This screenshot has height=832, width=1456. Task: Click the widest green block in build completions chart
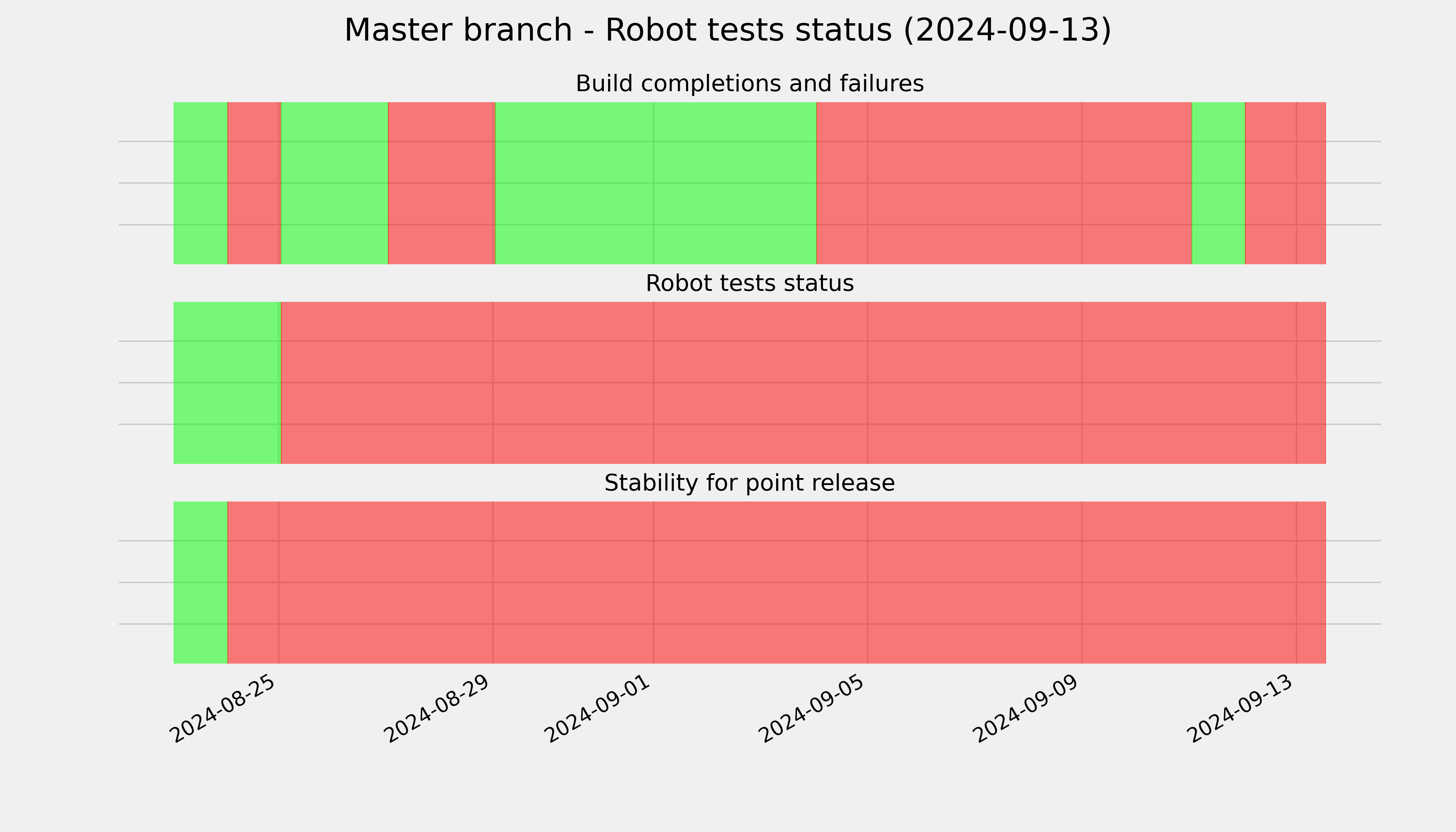(656, 183)
